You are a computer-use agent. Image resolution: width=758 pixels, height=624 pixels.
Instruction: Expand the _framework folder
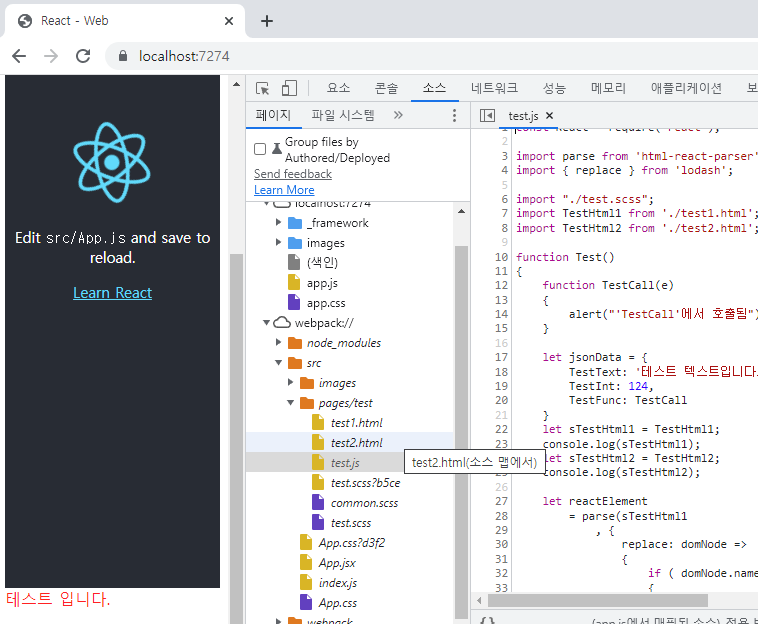[x=278, y=222]
